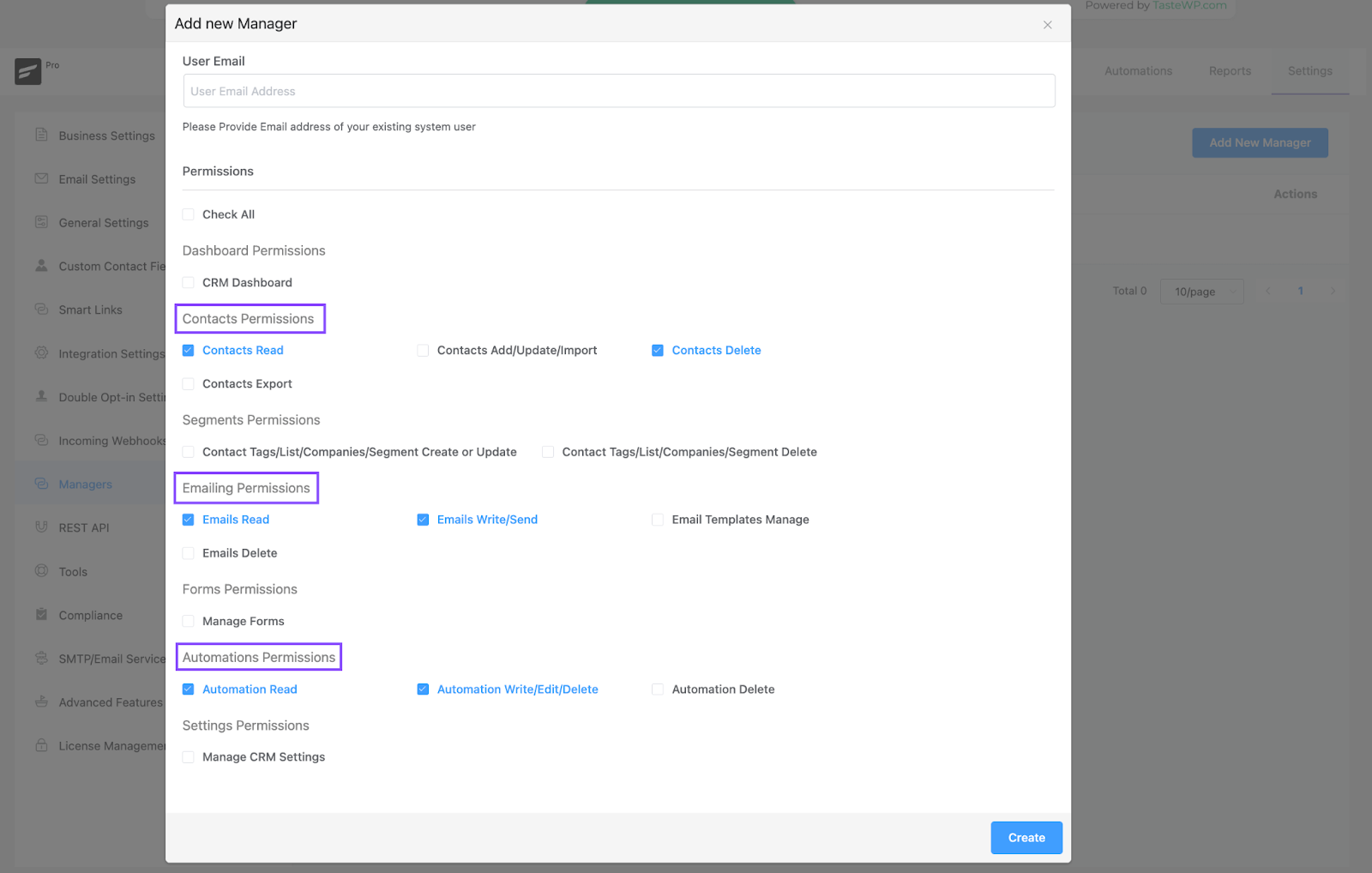Viewport: 1372px width, 873px height.
Task: Uncheck the Contacts Delete permission
Action: tap(658, 350)
